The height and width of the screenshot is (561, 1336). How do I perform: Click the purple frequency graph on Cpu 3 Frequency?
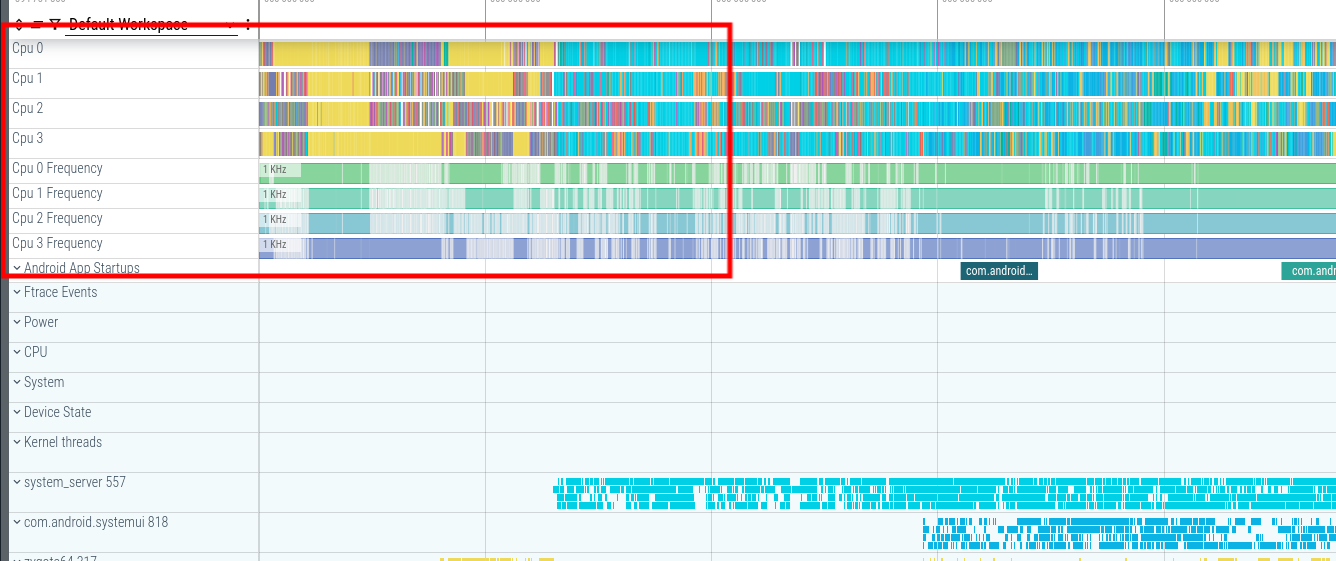click(x=797, y=247)
